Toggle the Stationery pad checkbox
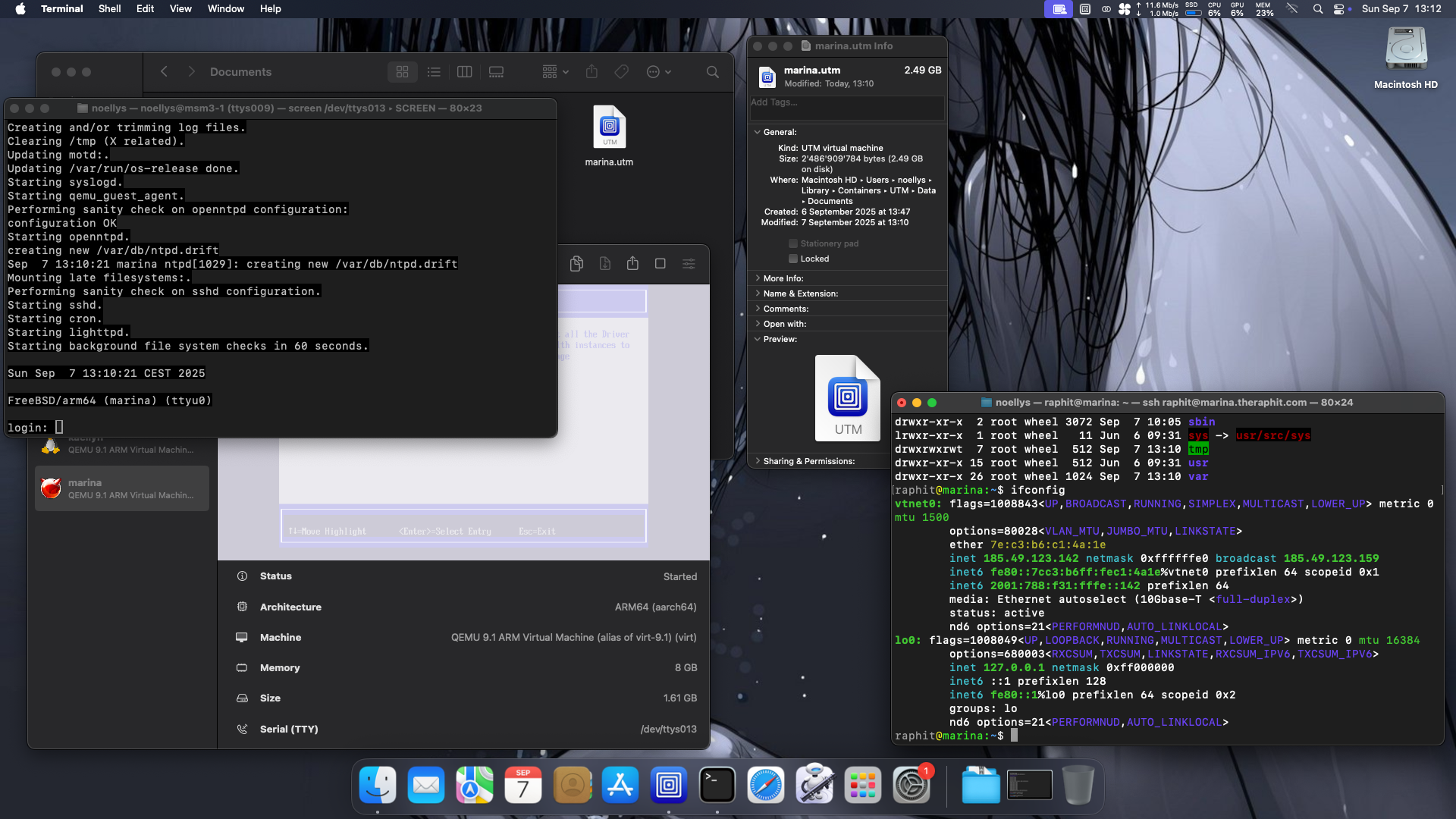The width and height of the screenshot is (1456, 819). (793, 243)
